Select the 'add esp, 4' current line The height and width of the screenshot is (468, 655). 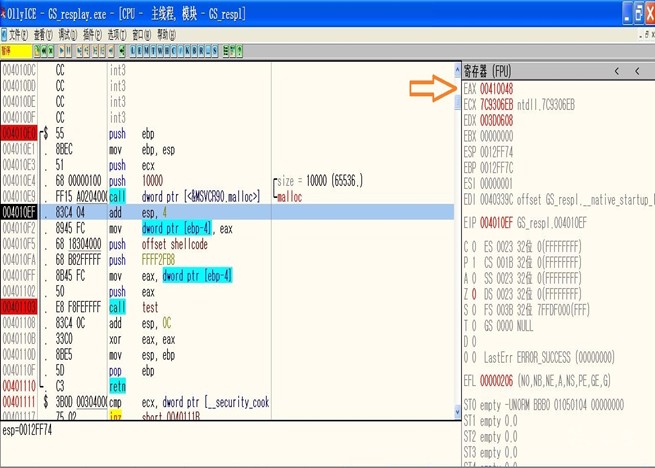(x=228, y=212)
